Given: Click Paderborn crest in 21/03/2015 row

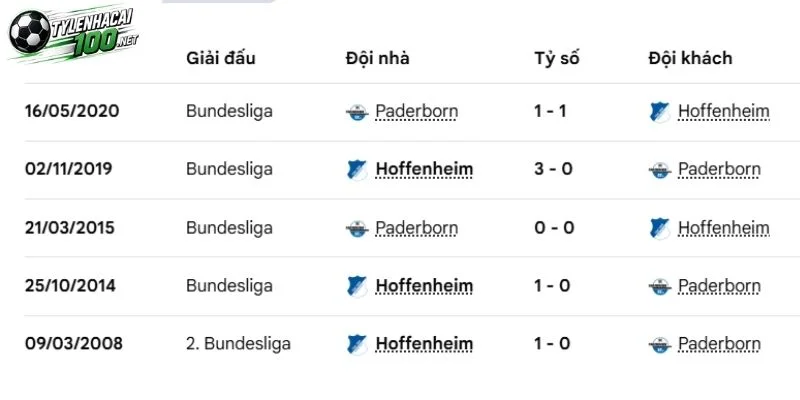Looking at the screenshot, I should (357, 228).
